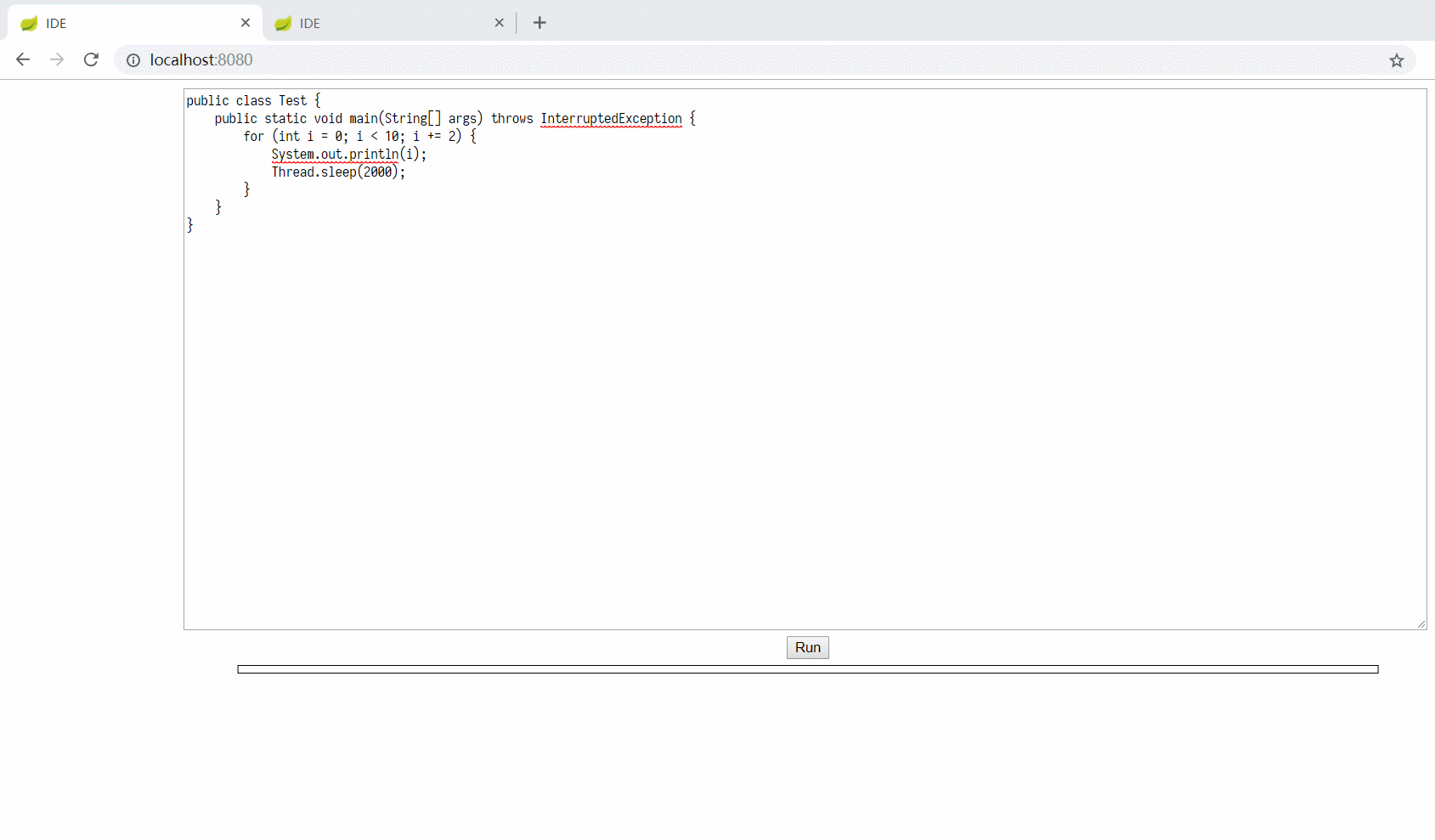Click the browser forward arrow
This screenshot has width=1435, height=840.
pyautogui.click(x=57, y=59)
